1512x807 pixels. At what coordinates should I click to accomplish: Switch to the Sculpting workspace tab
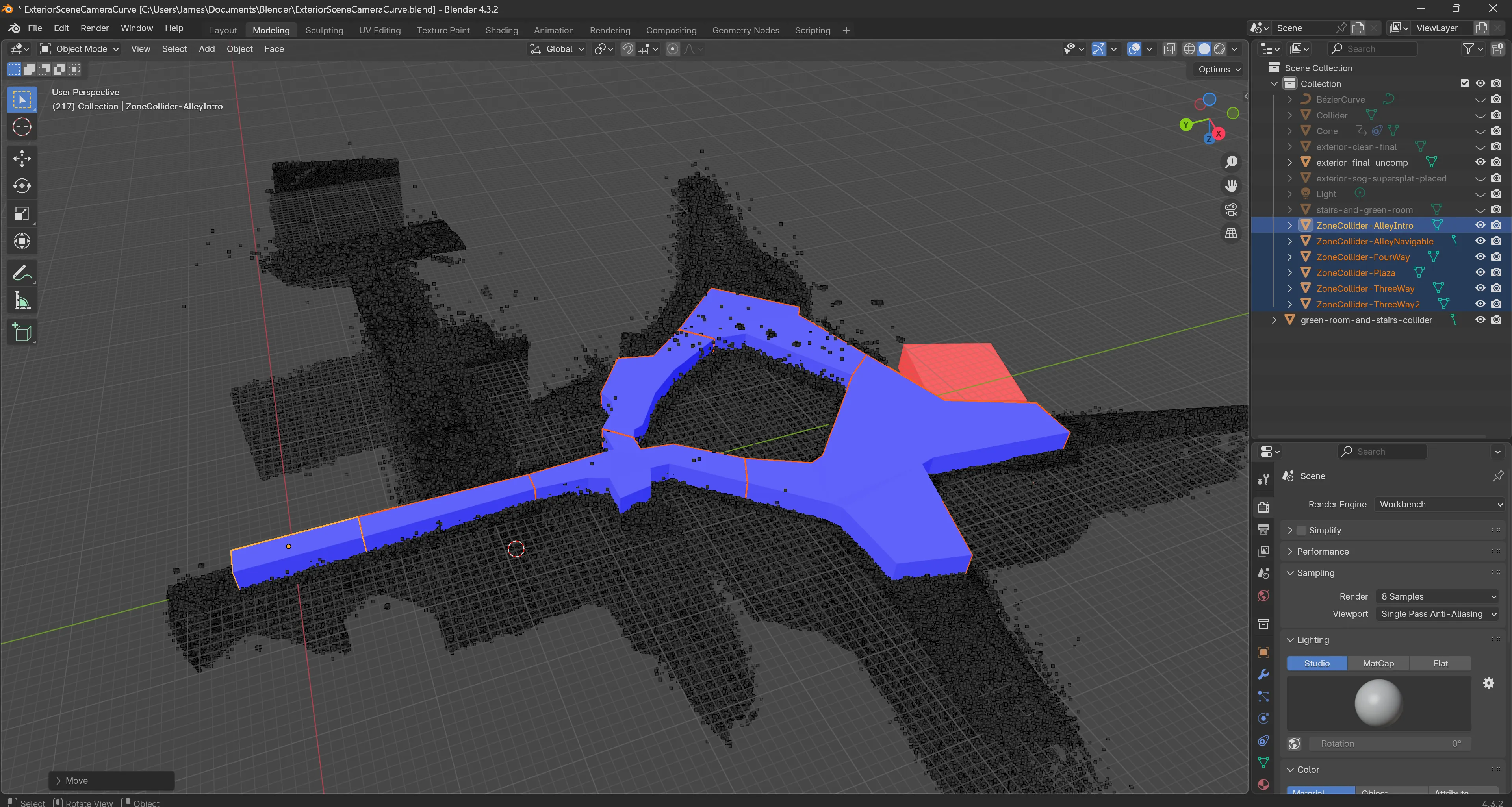click(324, 30)
